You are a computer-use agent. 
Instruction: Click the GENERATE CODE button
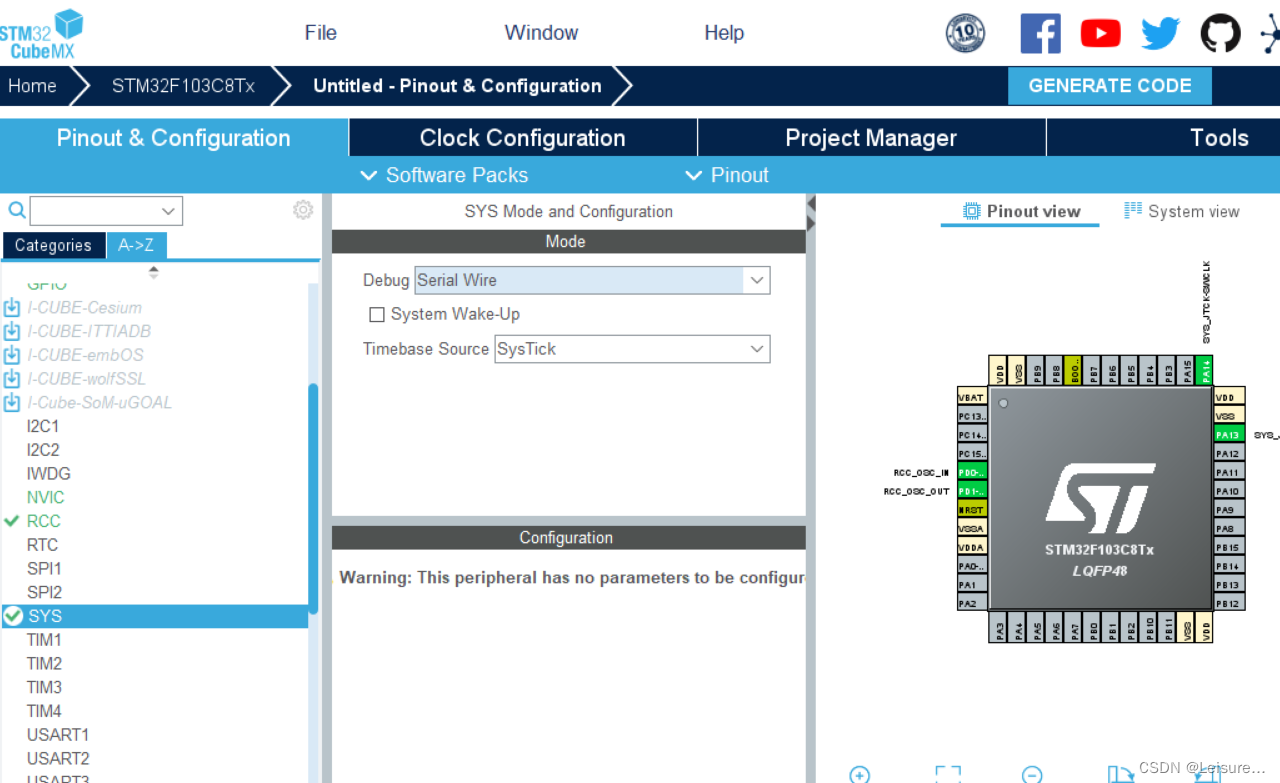pyautogui.click(x=1110, y=86)
